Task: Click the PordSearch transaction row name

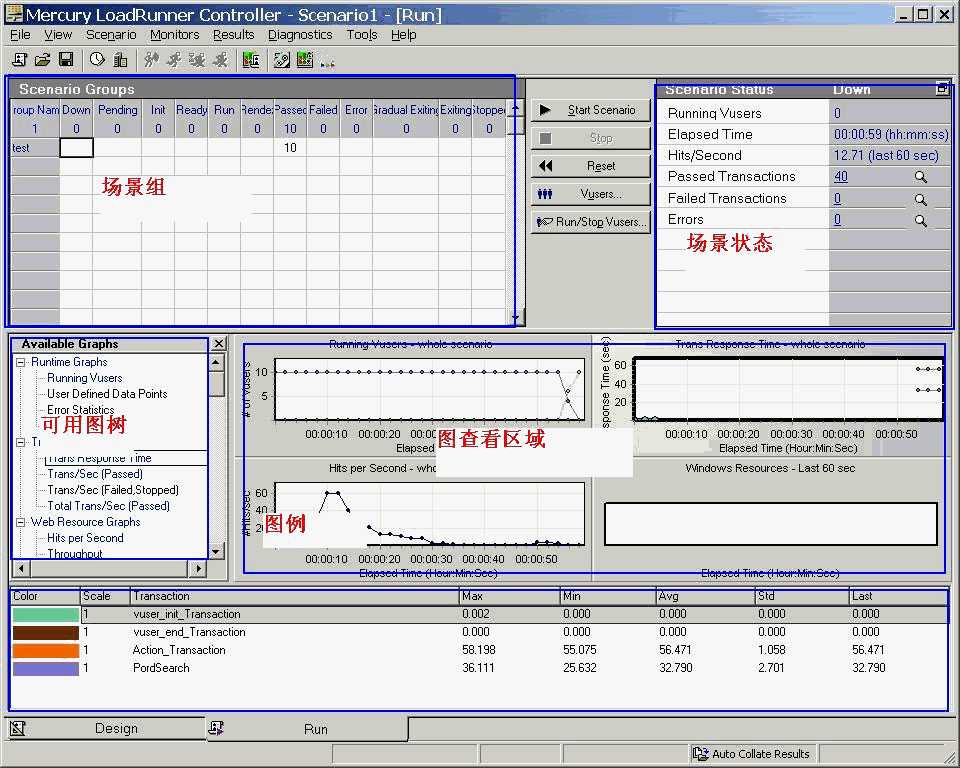Action: coord(161,668)
